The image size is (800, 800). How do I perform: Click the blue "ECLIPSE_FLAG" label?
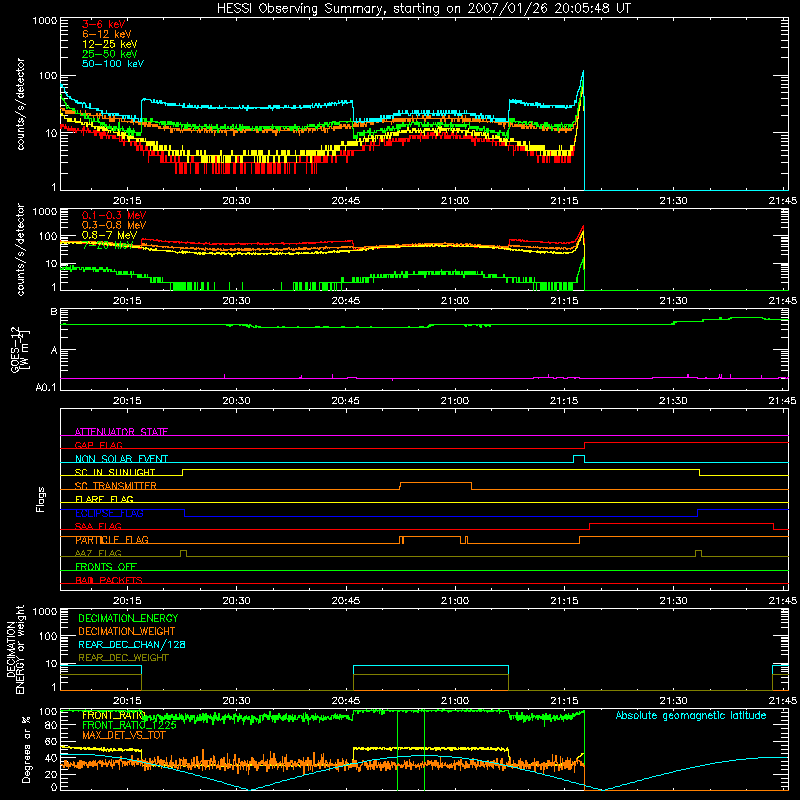coord(109,513)
